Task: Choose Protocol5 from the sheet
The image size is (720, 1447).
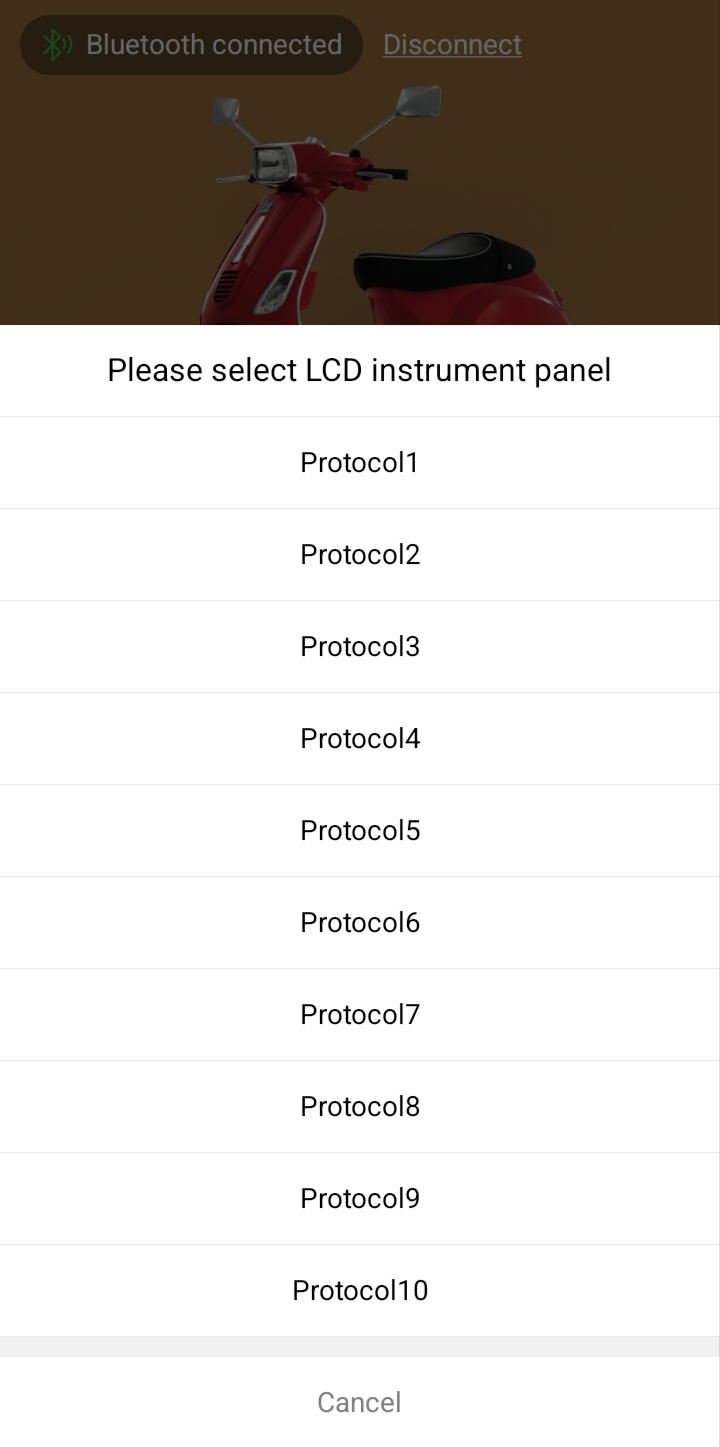Action: pyautogui.click(x=360, y=831)
